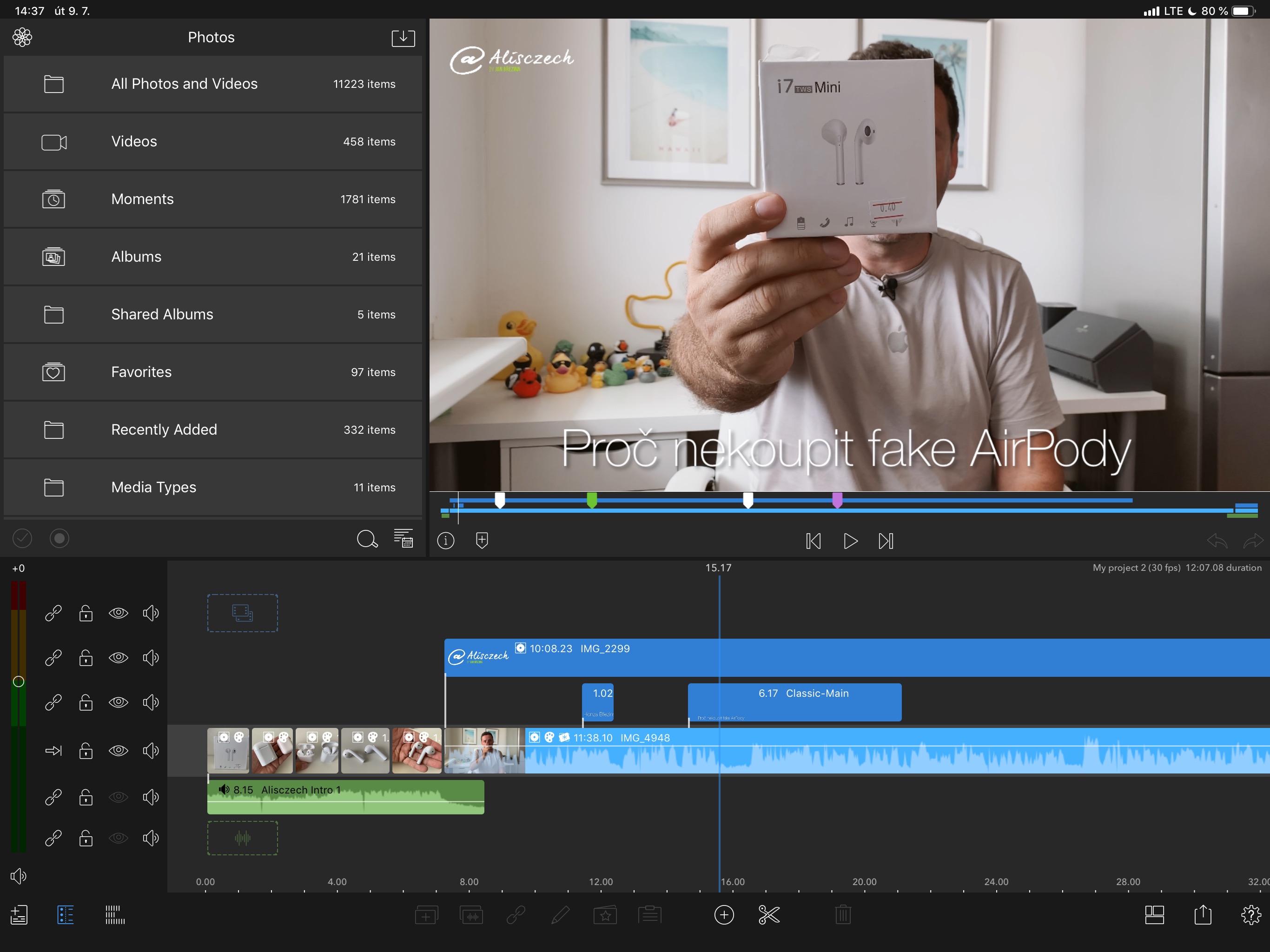
Task: Skip to next edit point
Action: tap(886, 541)
